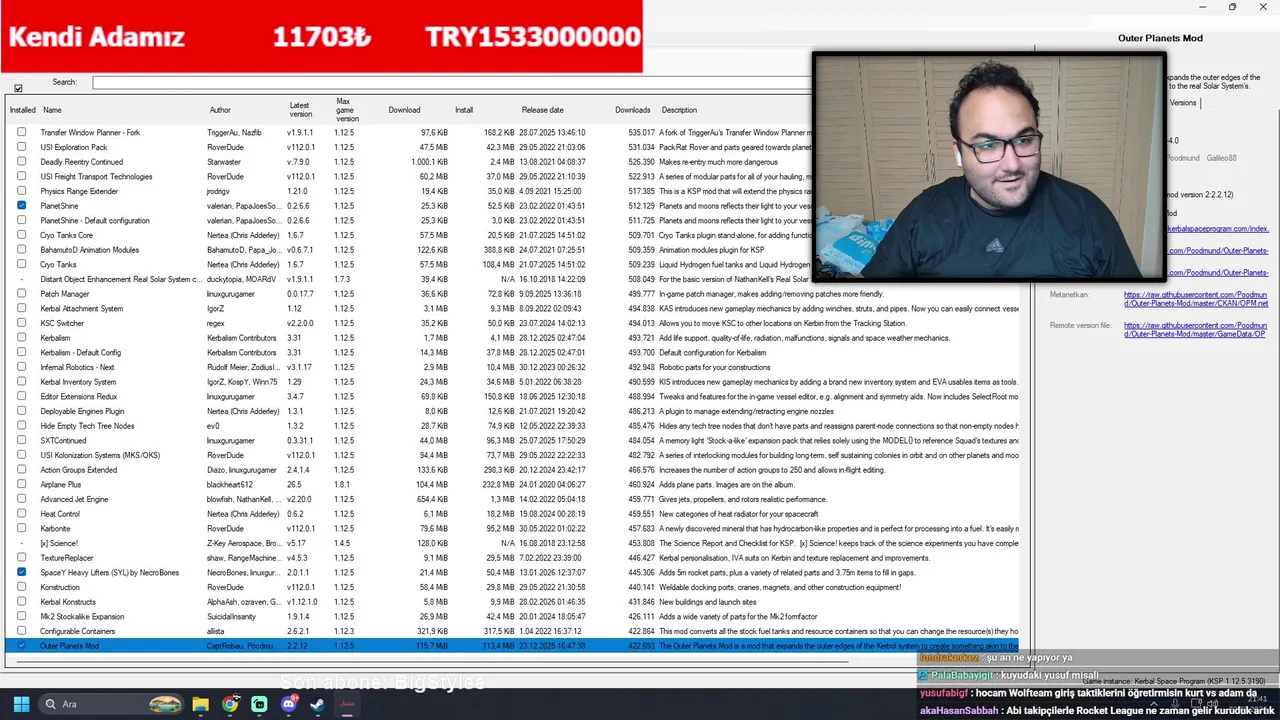Select the Deployable Engines Plugin row

[x=514, y=411]
